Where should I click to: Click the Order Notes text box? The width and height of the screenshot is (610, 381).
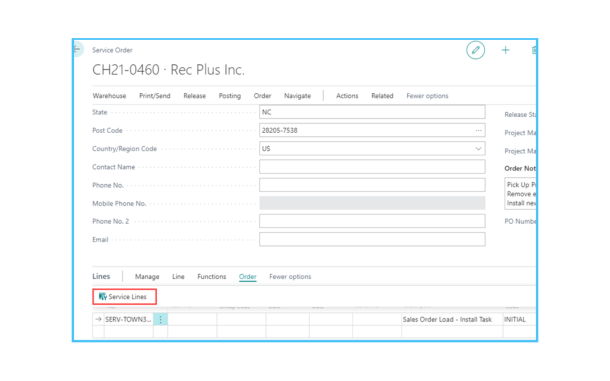point(521,194)
